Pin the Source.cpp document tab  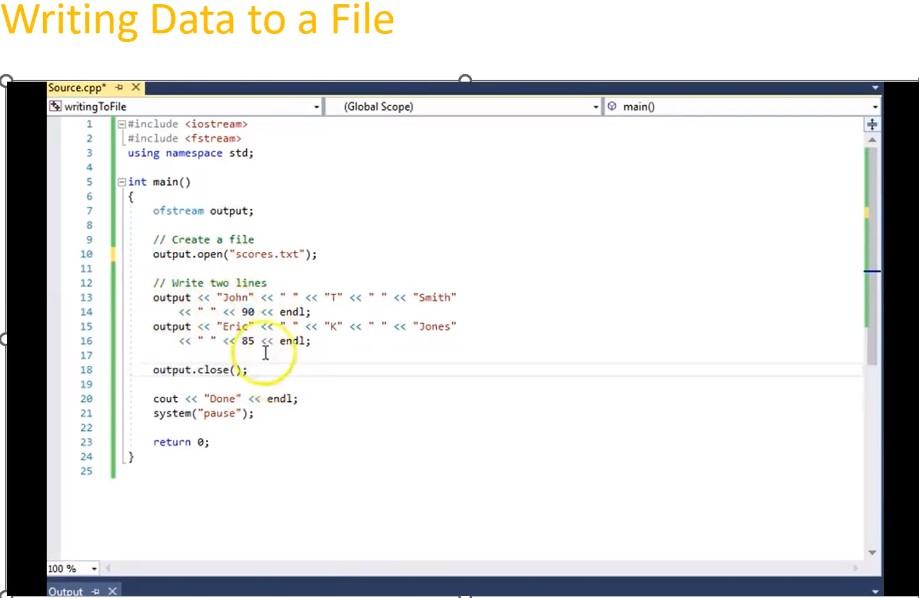point(121,87)
